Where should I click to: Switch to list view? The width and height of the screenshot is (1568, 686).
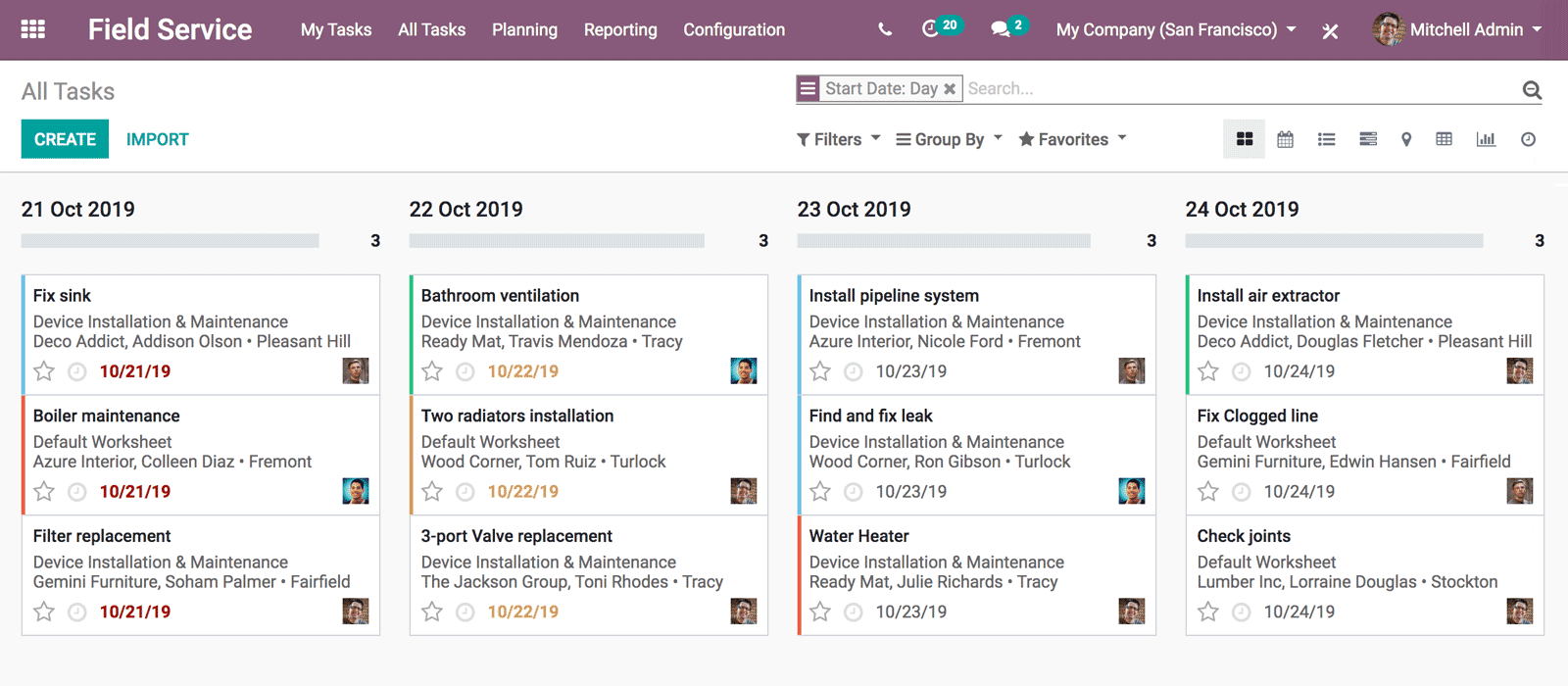[x=1326, y=139]
